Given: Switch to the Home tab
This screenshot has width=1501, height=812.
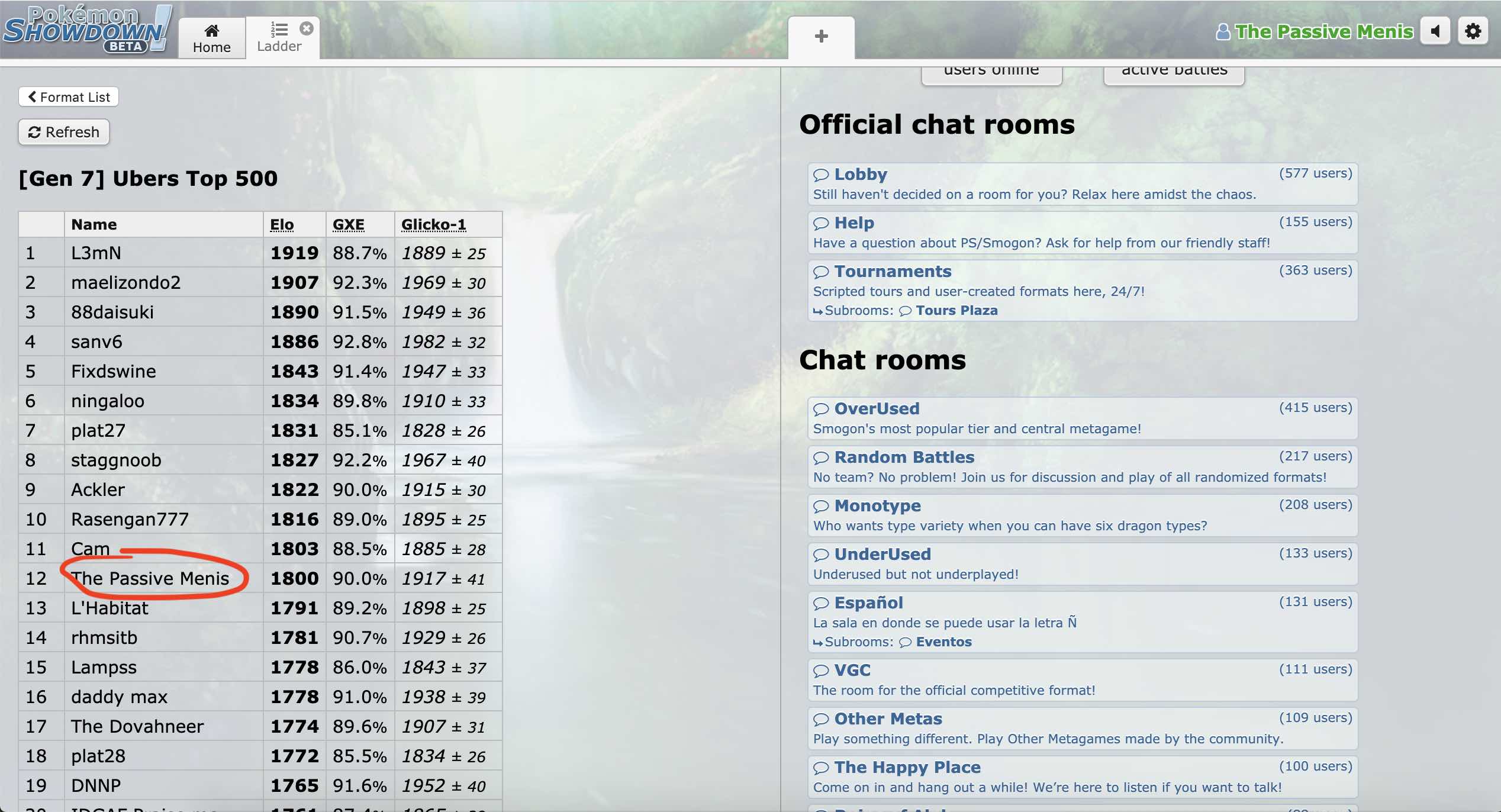Looking at the screenshot, I should pyautogui.click(x=212, y=38).
